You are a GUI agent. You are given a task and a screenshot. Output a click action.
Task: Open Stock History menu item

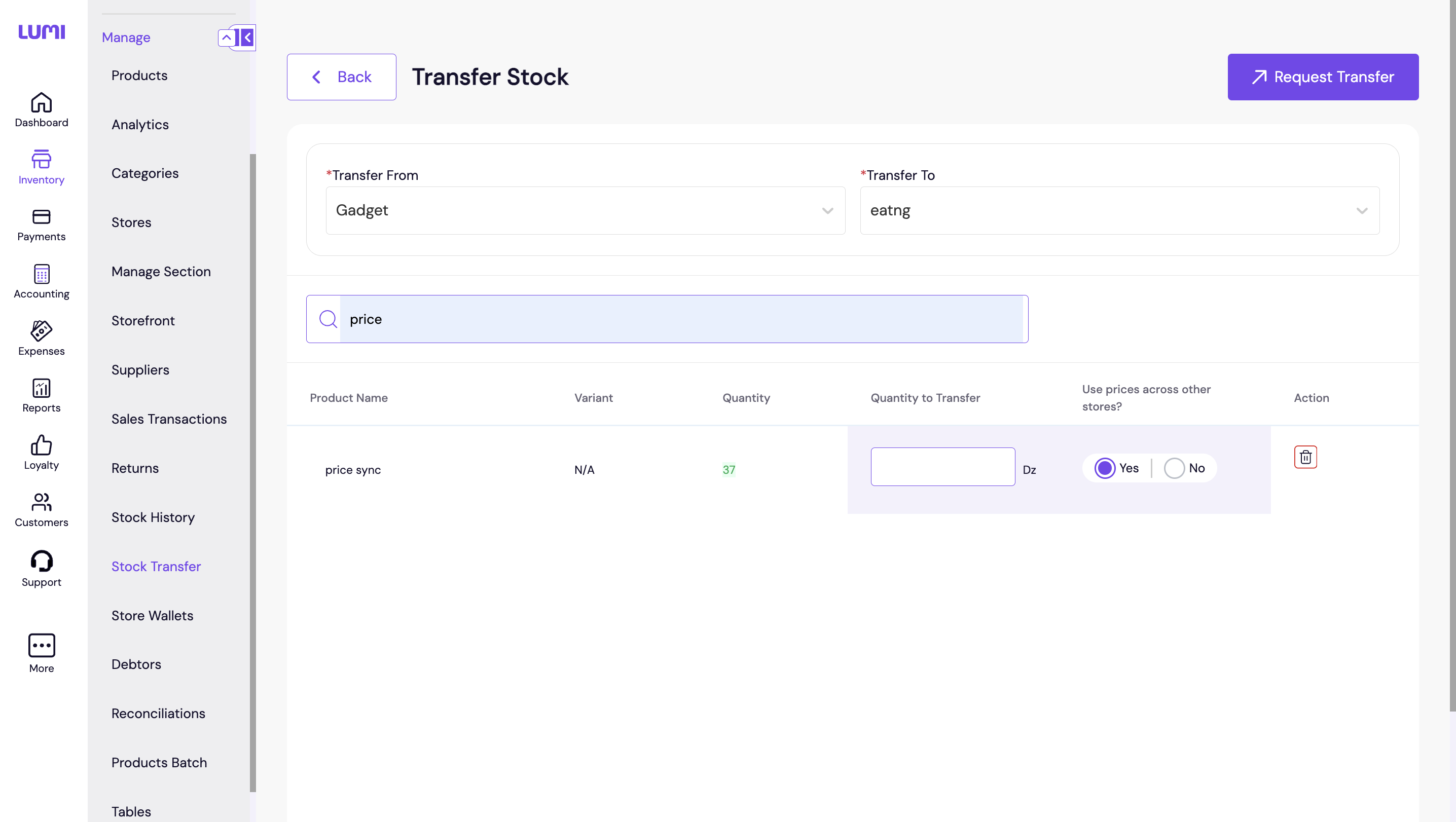153,517
